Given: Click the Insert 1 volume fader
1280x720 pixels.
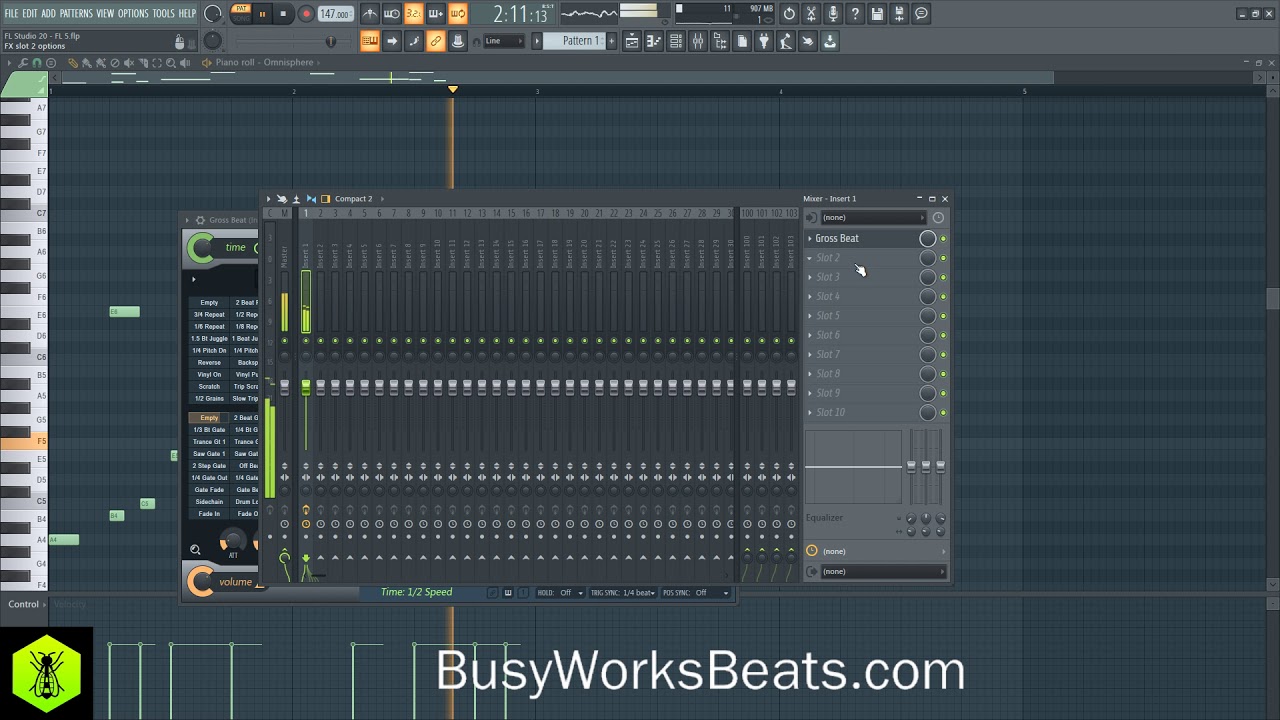Looking at the screenshot, I should 306,386.
